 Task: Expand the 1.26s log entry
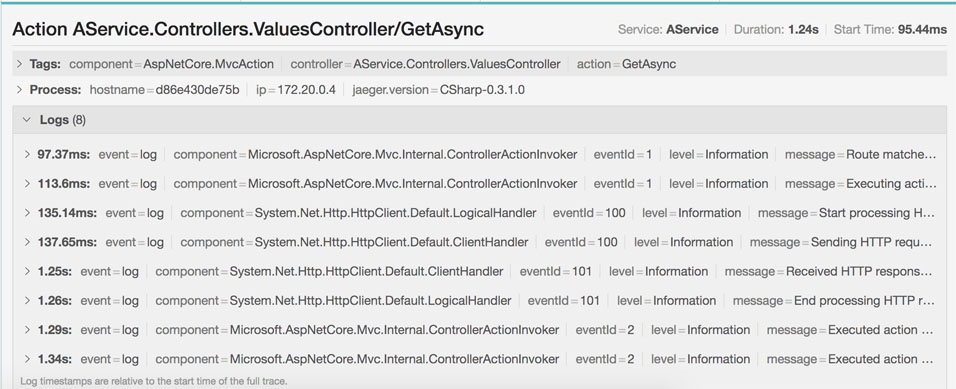(27, 301)
